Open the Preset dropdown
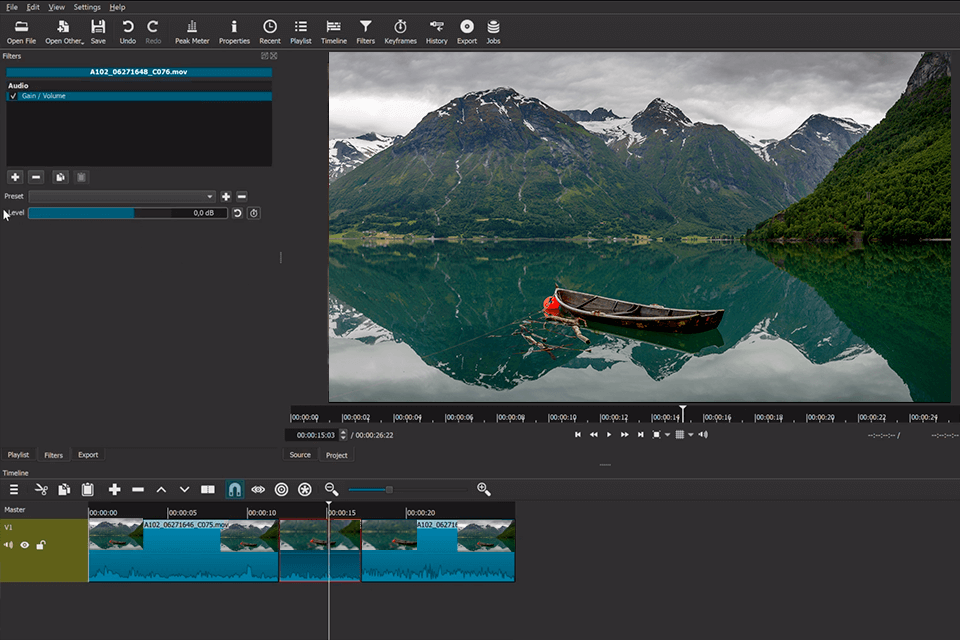The height and width of the screenshot is (640, 960). click(122, 197)
